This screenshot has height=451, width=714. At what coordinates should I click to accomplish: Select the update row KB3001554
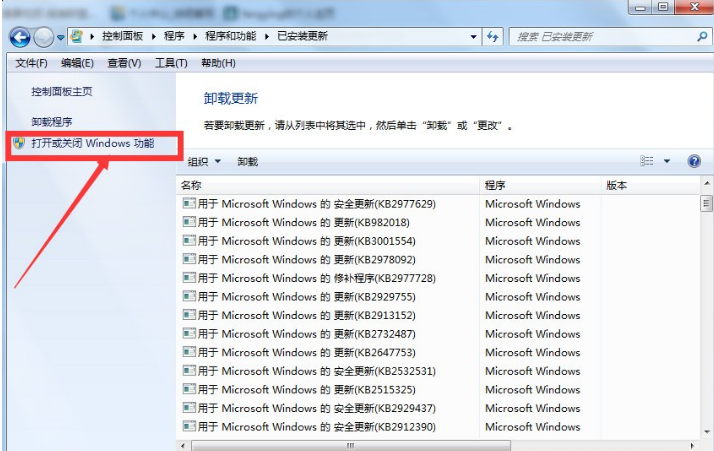point(438,241)
